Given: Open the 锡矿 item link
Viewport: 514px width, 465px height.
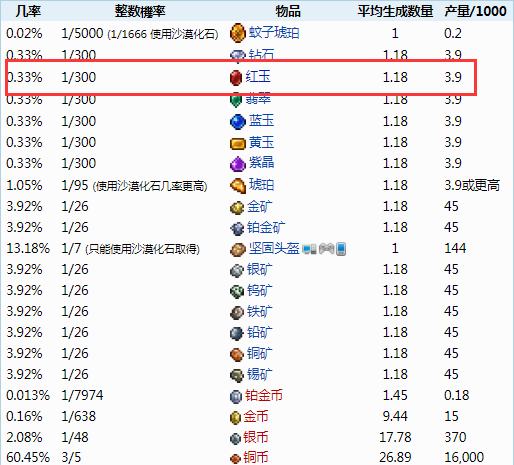Looking at the screenshot, I should 260,374.
